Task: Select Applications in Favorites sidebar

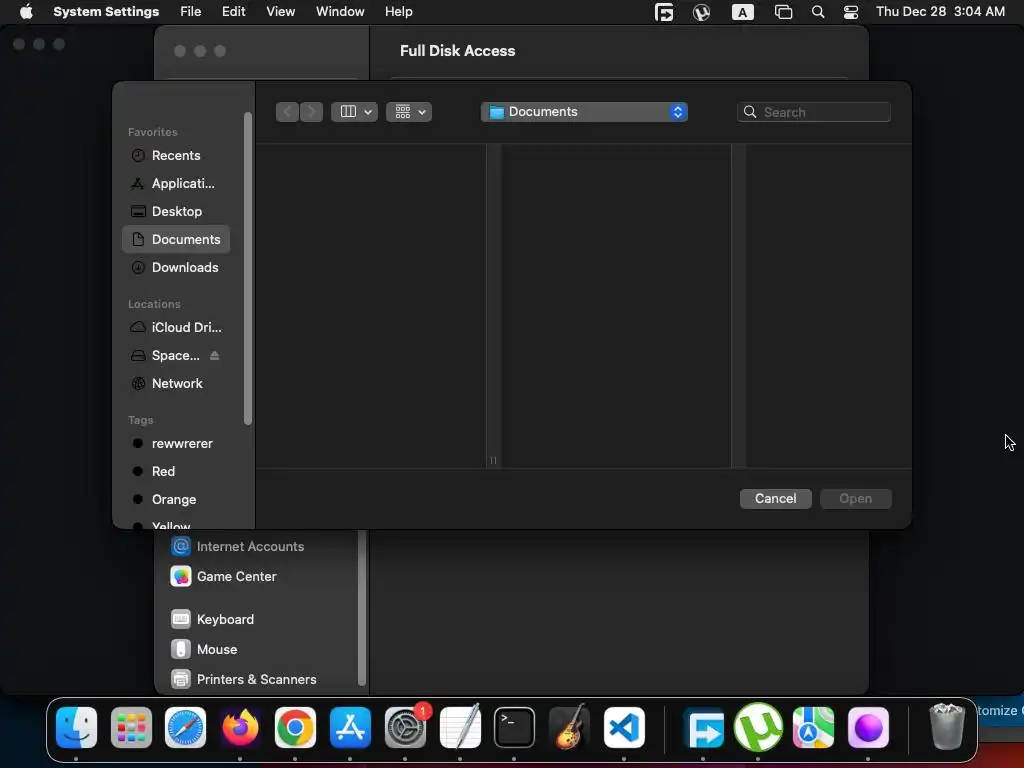Action: [175, 184]
